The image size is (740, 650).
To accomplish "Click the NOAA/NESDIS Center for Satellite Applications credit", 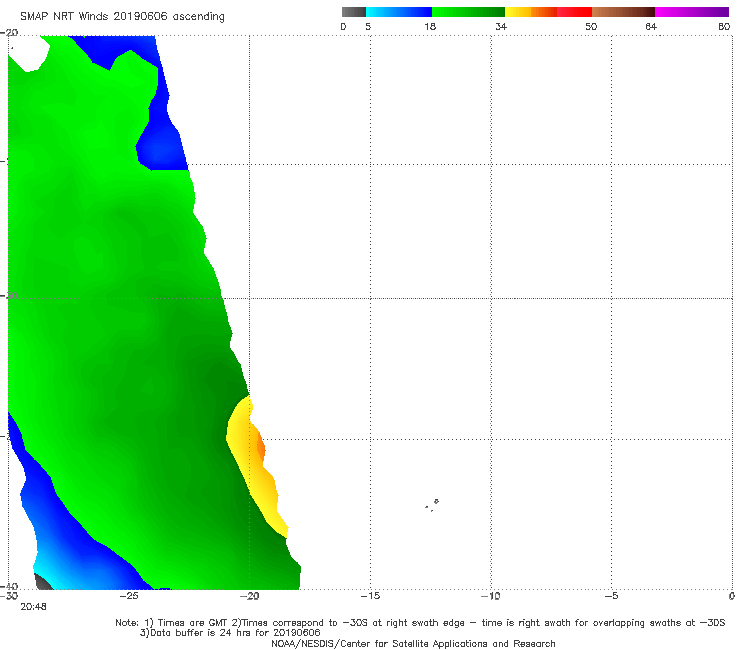I will [x=413, y=643].
